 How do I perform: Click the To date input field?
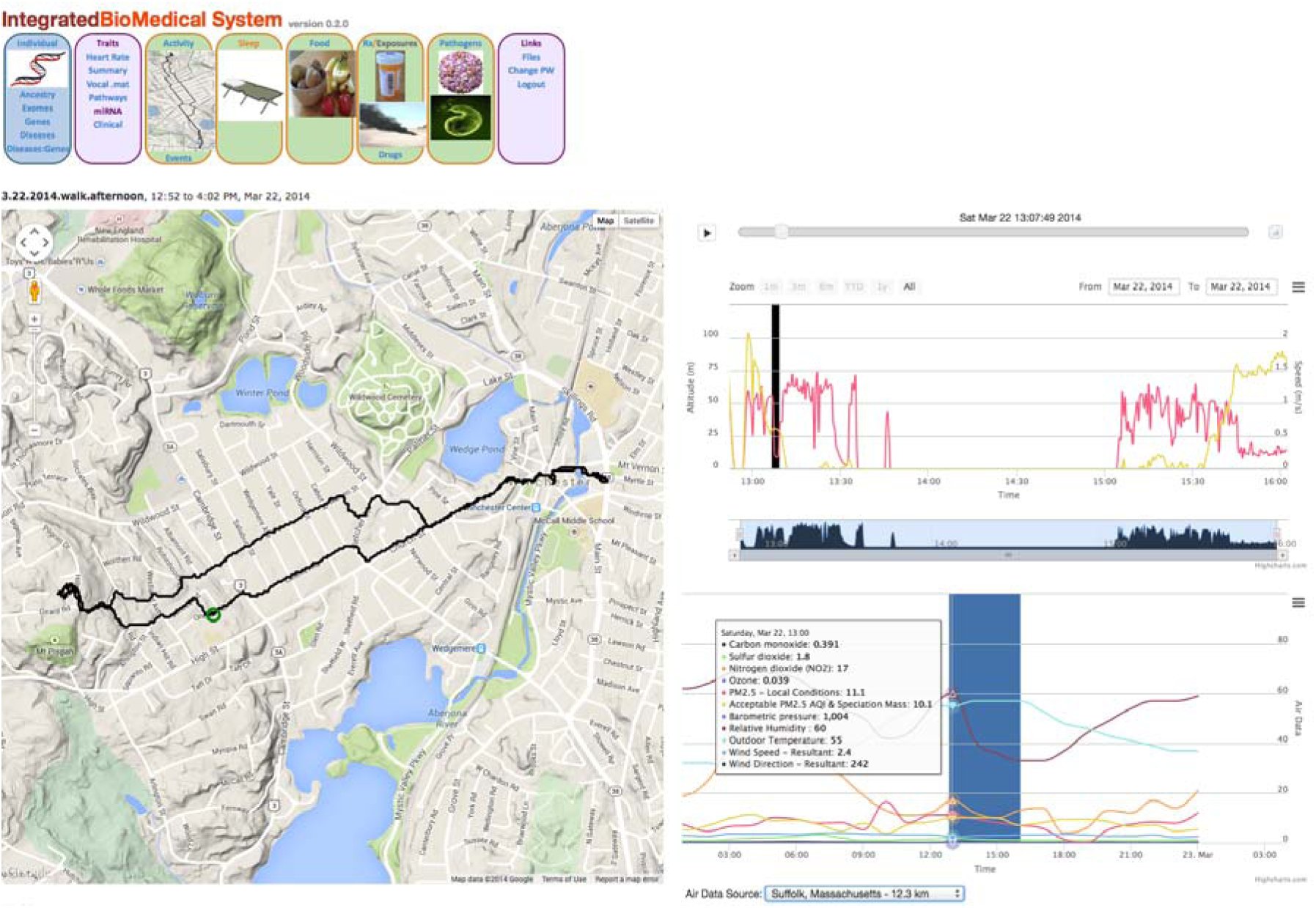(1240, 287)
